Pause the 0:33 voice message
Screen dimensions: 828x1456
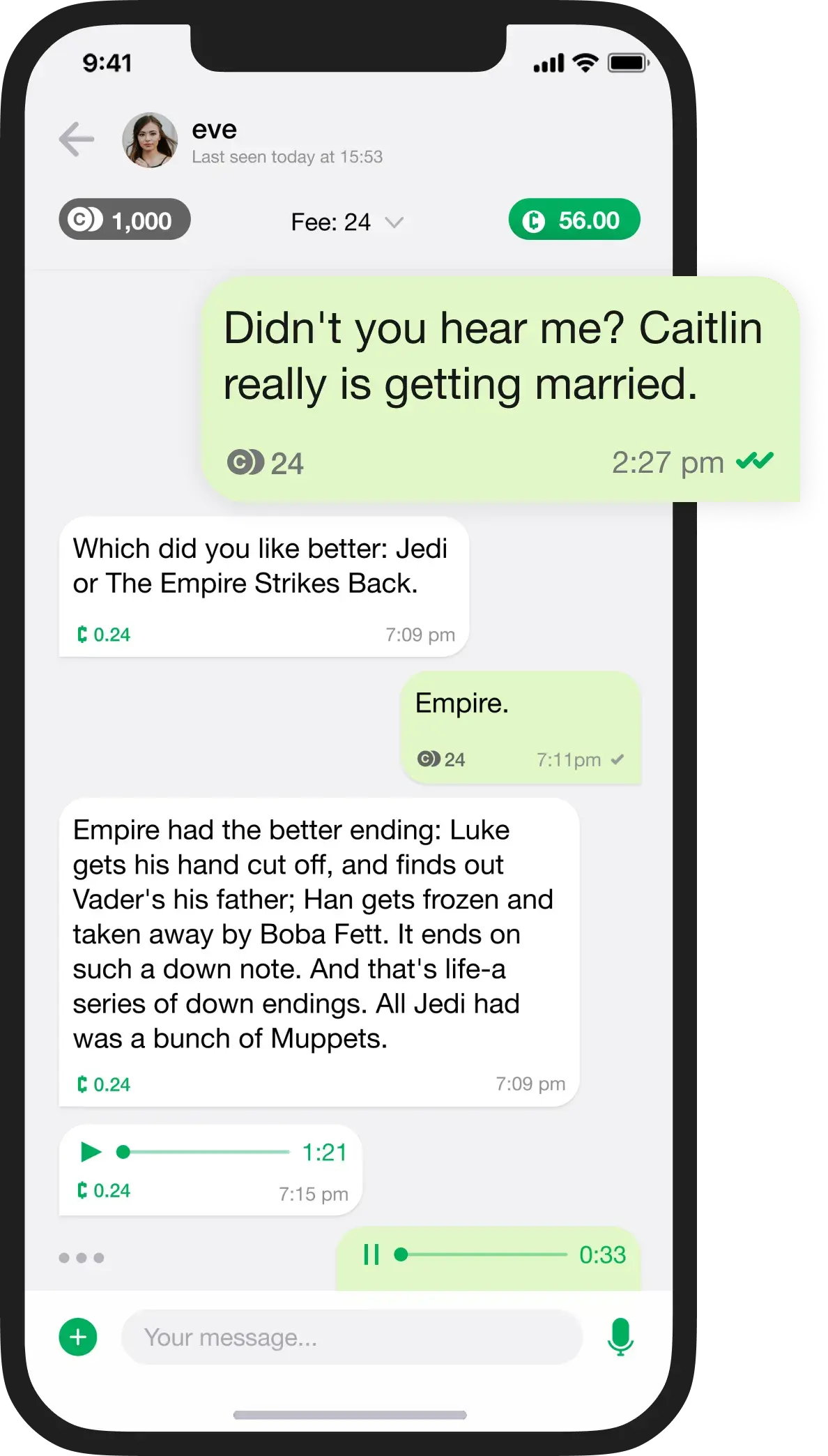click(371, 1254)
